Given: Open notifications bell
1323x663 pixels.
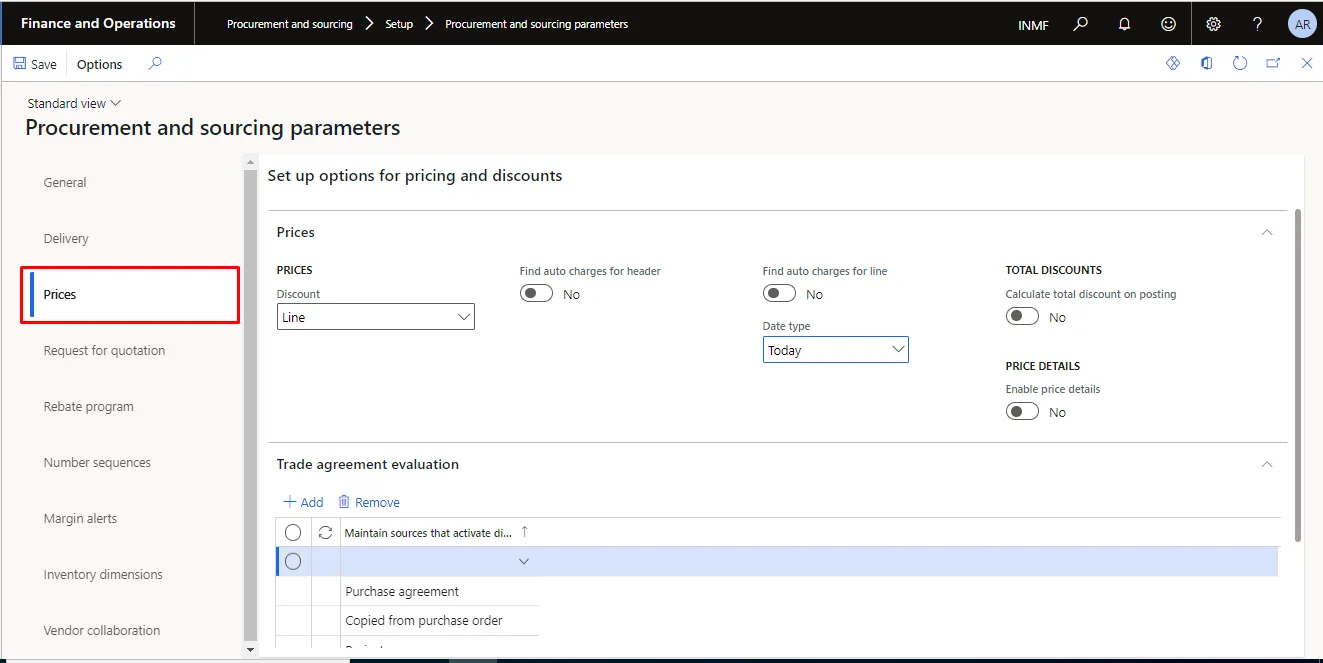Looking at the screenshot, I should [x=1124, y=24].
